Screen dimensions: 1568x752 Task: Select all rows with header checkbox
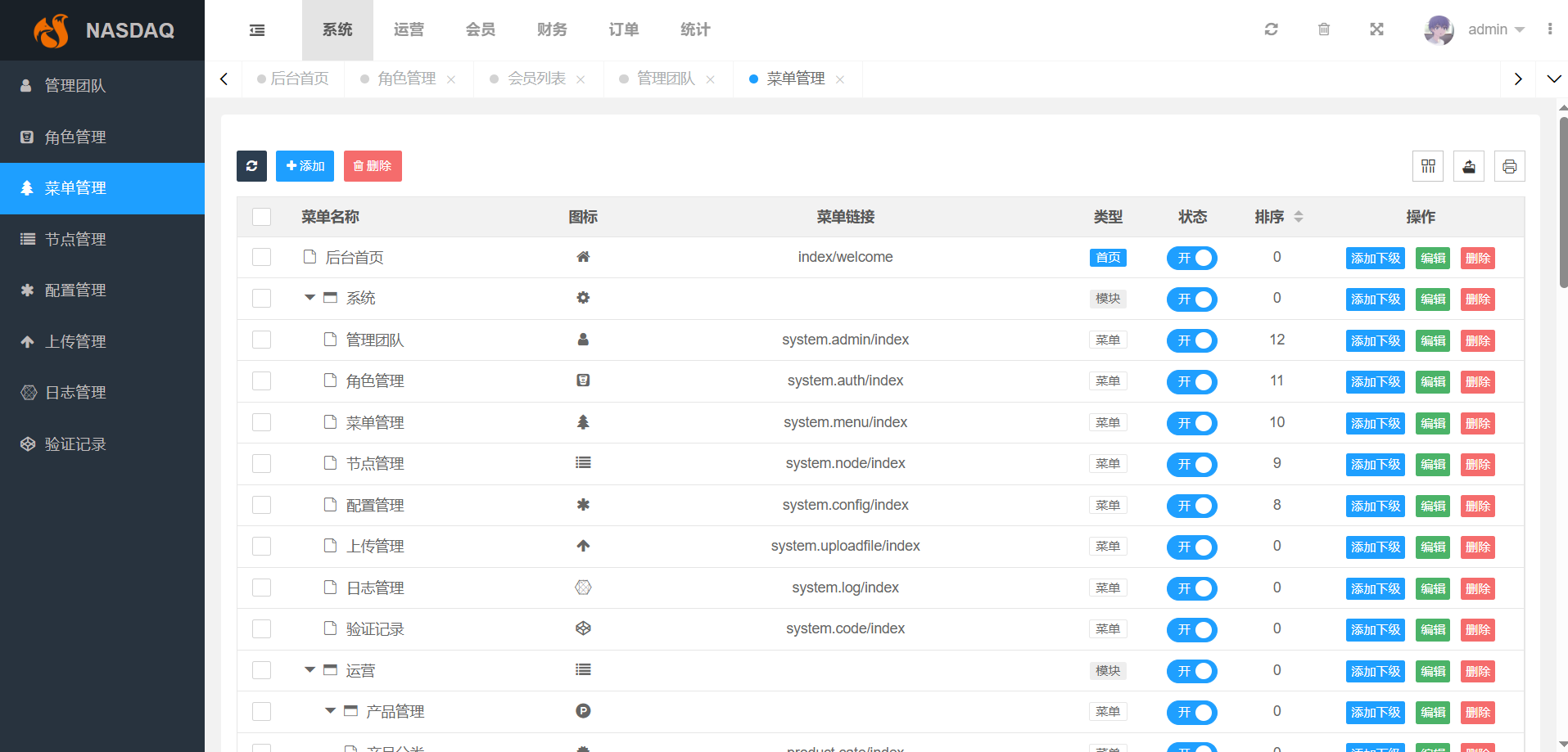point(261,217)
